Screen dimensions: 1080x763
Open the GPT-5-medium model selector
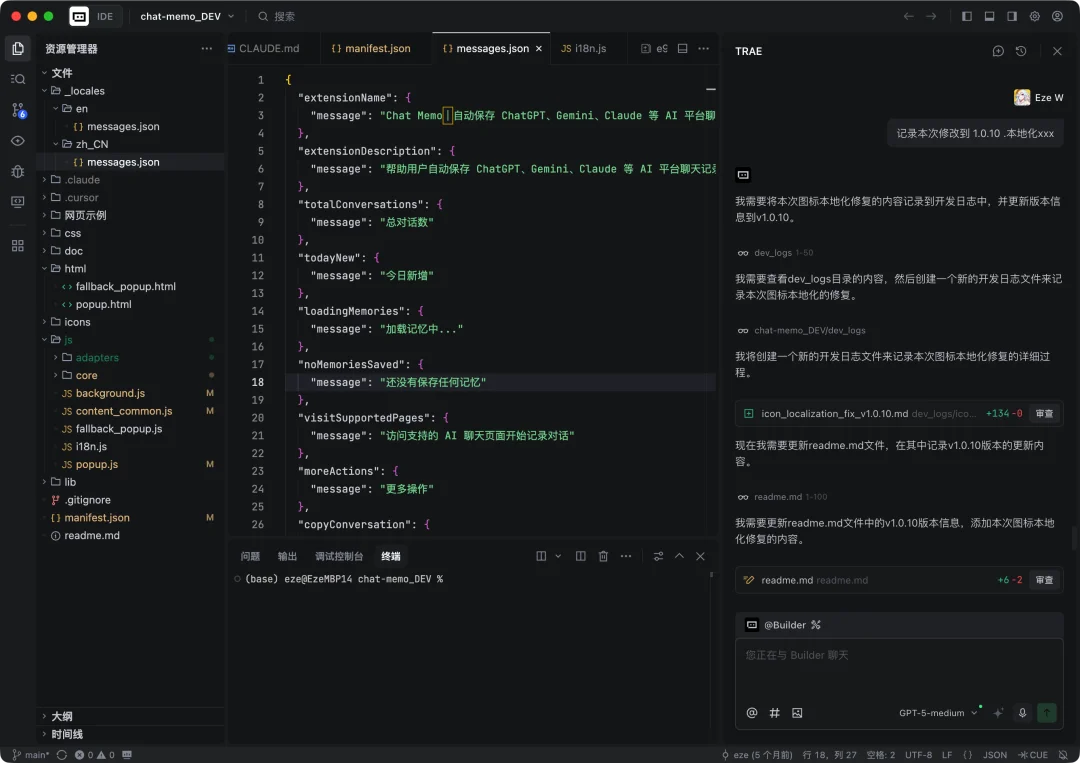(931, 713)
